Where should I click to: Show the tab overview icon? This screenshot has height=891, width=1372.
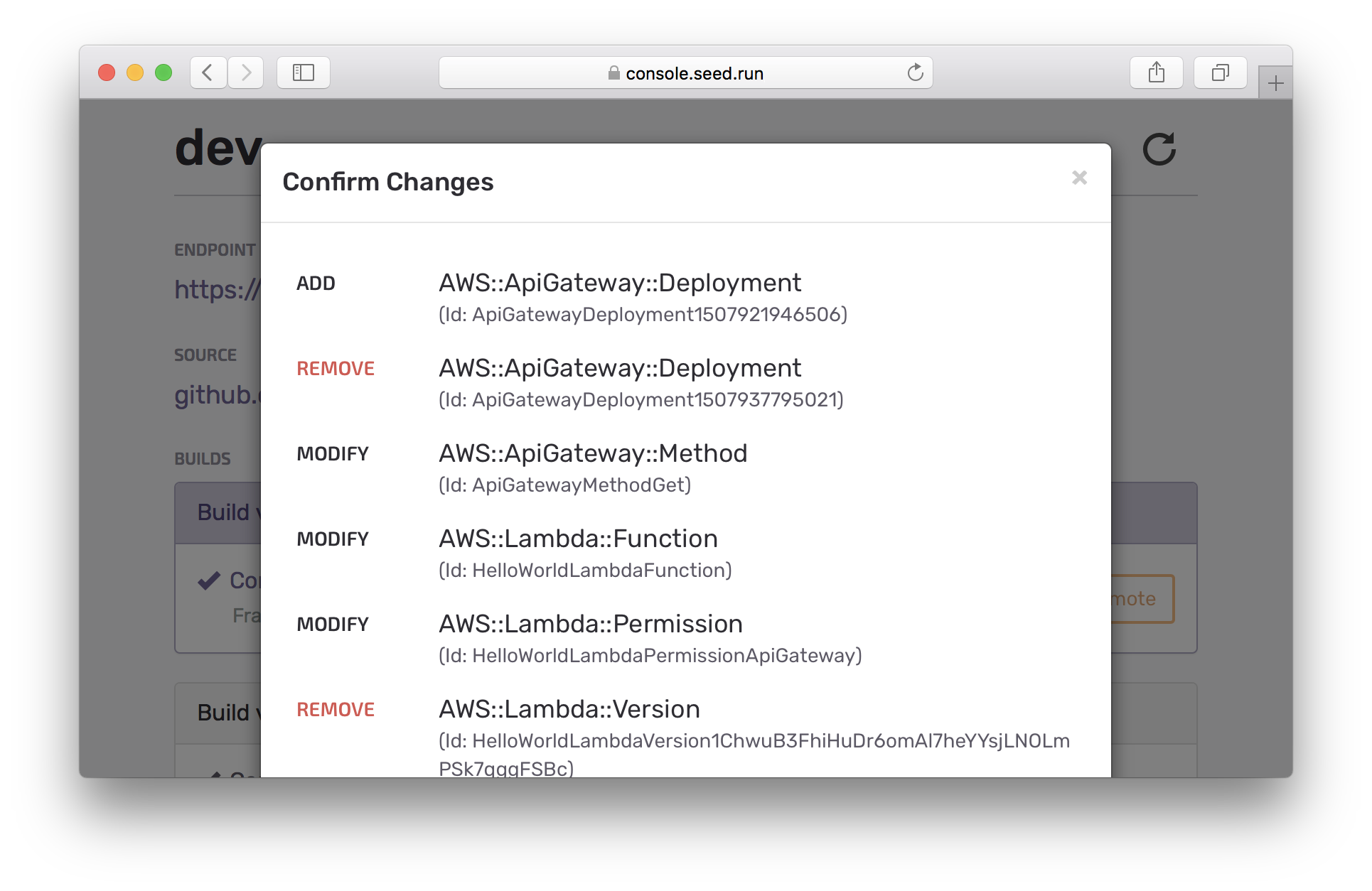[1220, 72]
